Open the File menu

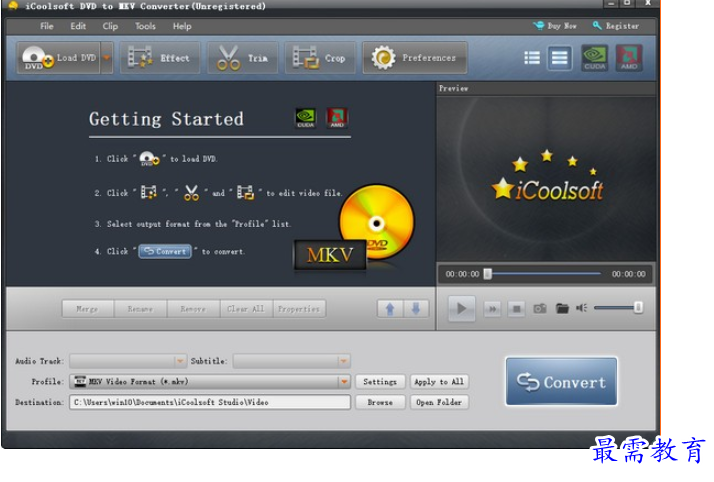coord(46,26)
